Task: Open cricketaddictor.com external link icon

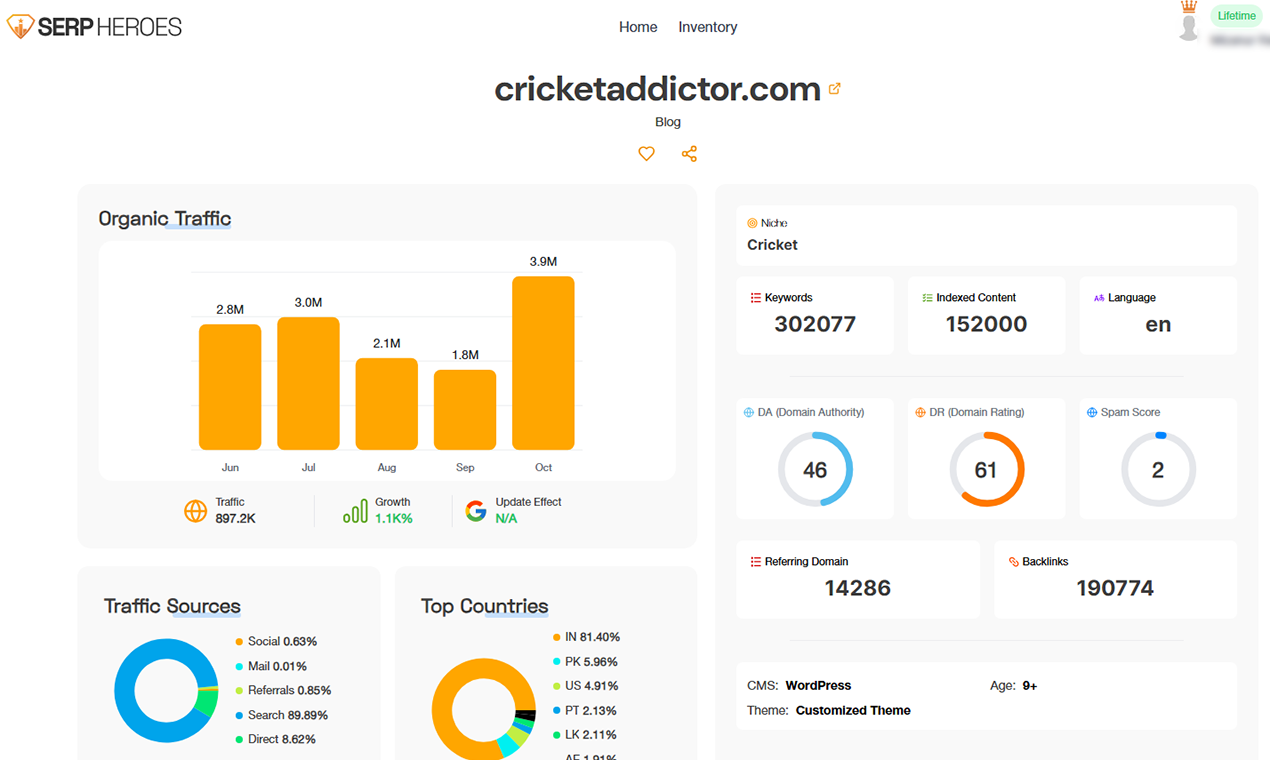Action: point(835,89)
